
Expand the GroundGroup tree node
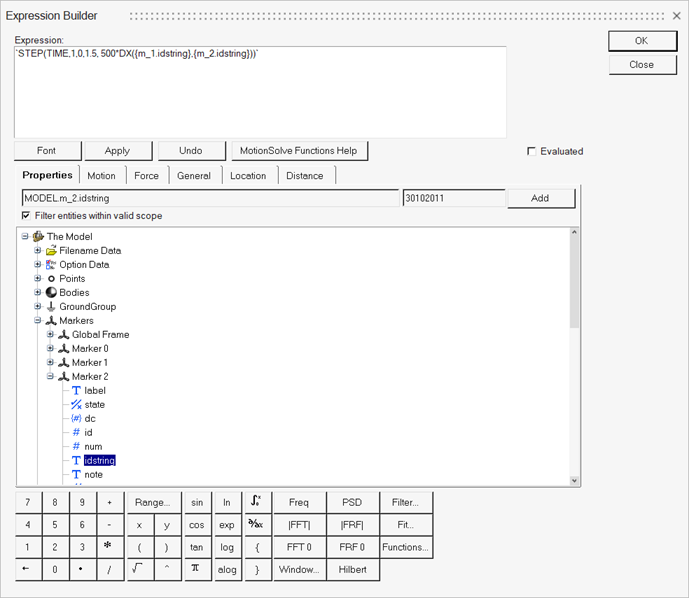point(38,307)
